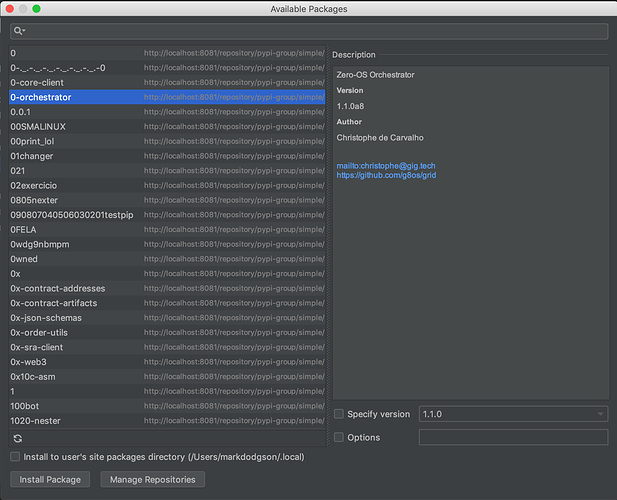Image resolution: width=617 pixels, height=500 pixels.
Task: Click the version value 1.1.0a8
Action: [x=350, y=106]
